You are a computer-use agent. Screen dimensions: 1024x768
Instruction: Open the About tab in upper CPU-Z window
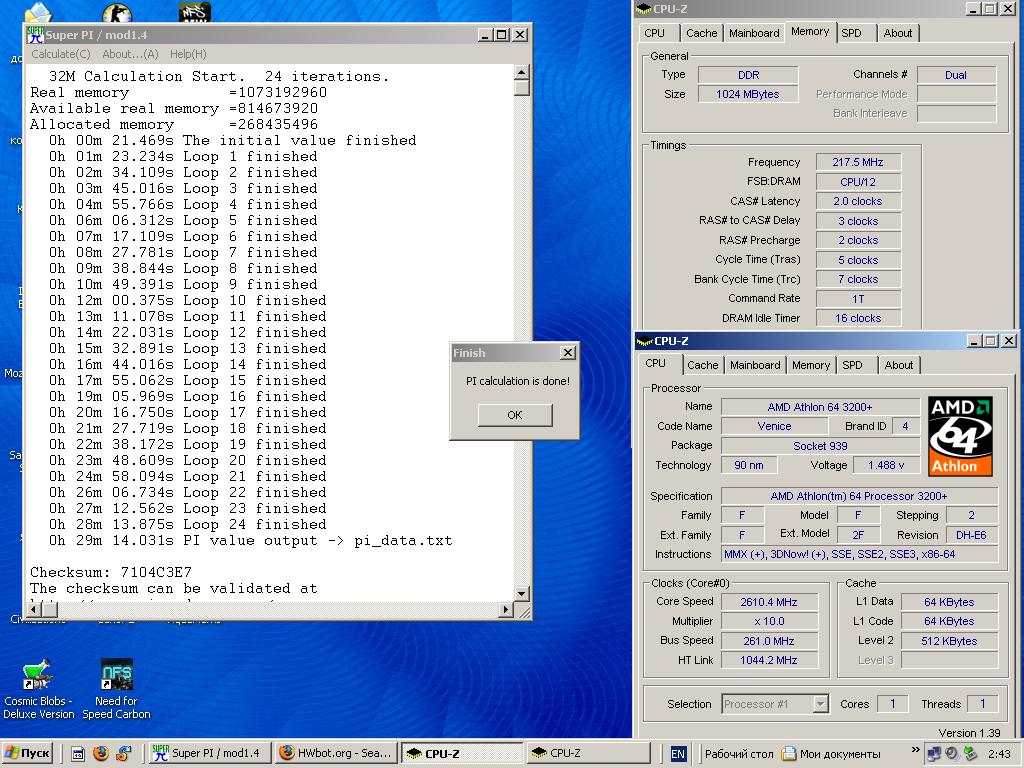897,33
